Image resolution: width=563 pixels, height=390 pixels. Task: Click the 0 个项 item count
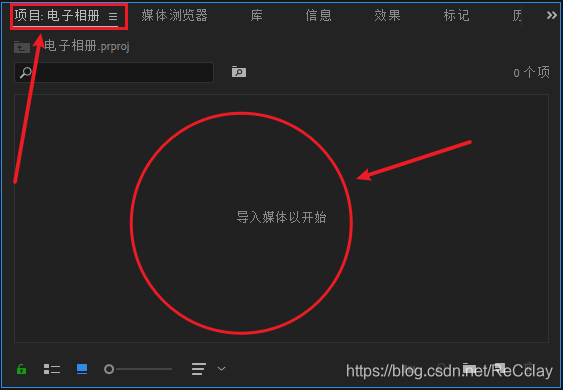point(531,73)
